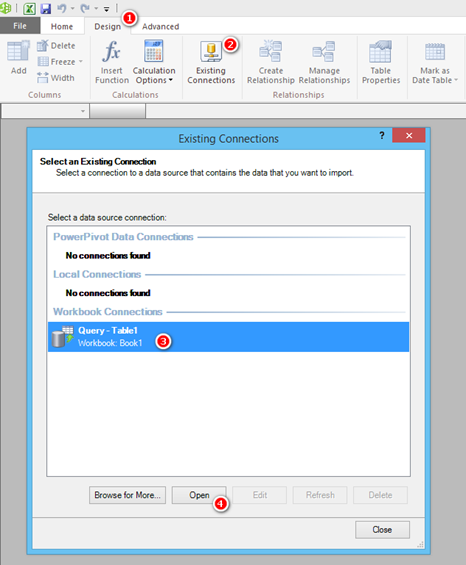
Task: Switch to the Advanced ribbon tab
Action: point(160,27)
